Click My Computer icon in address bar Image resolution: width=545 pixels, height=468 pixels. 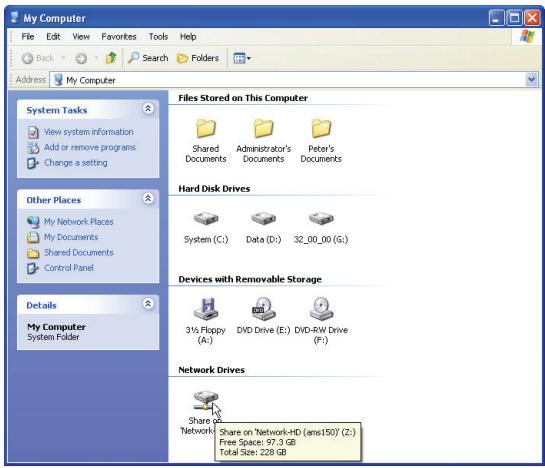tap(58, 80)
